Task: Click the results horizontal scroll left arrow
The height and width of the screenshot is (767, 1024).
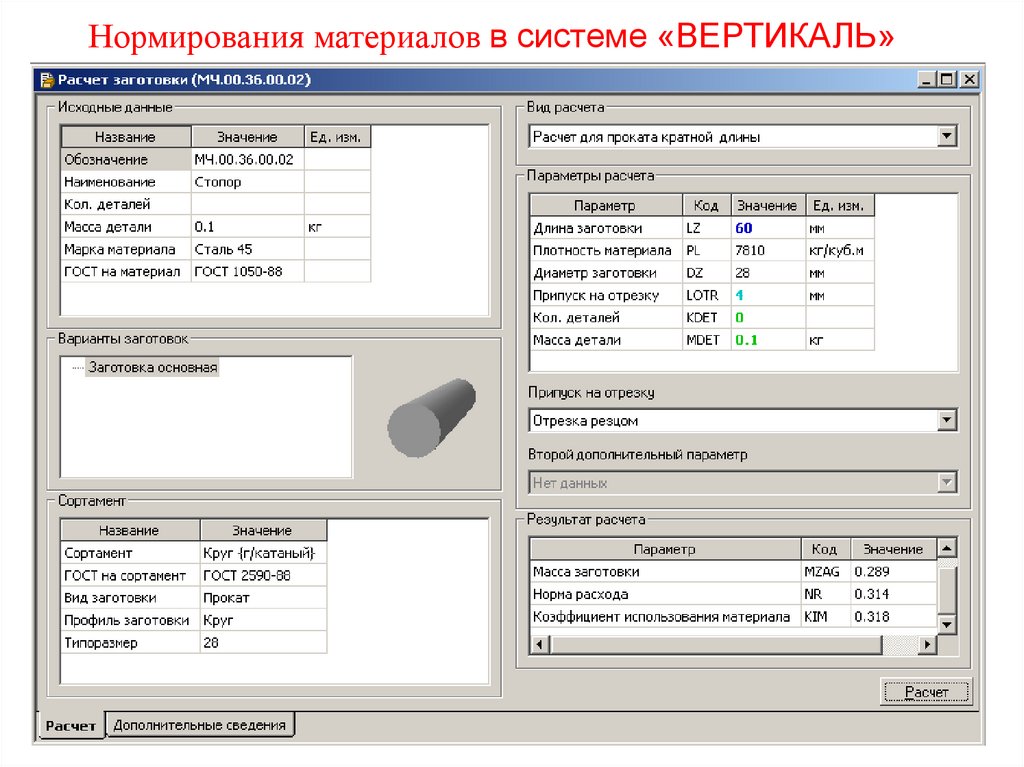Action: pos(539,645)
